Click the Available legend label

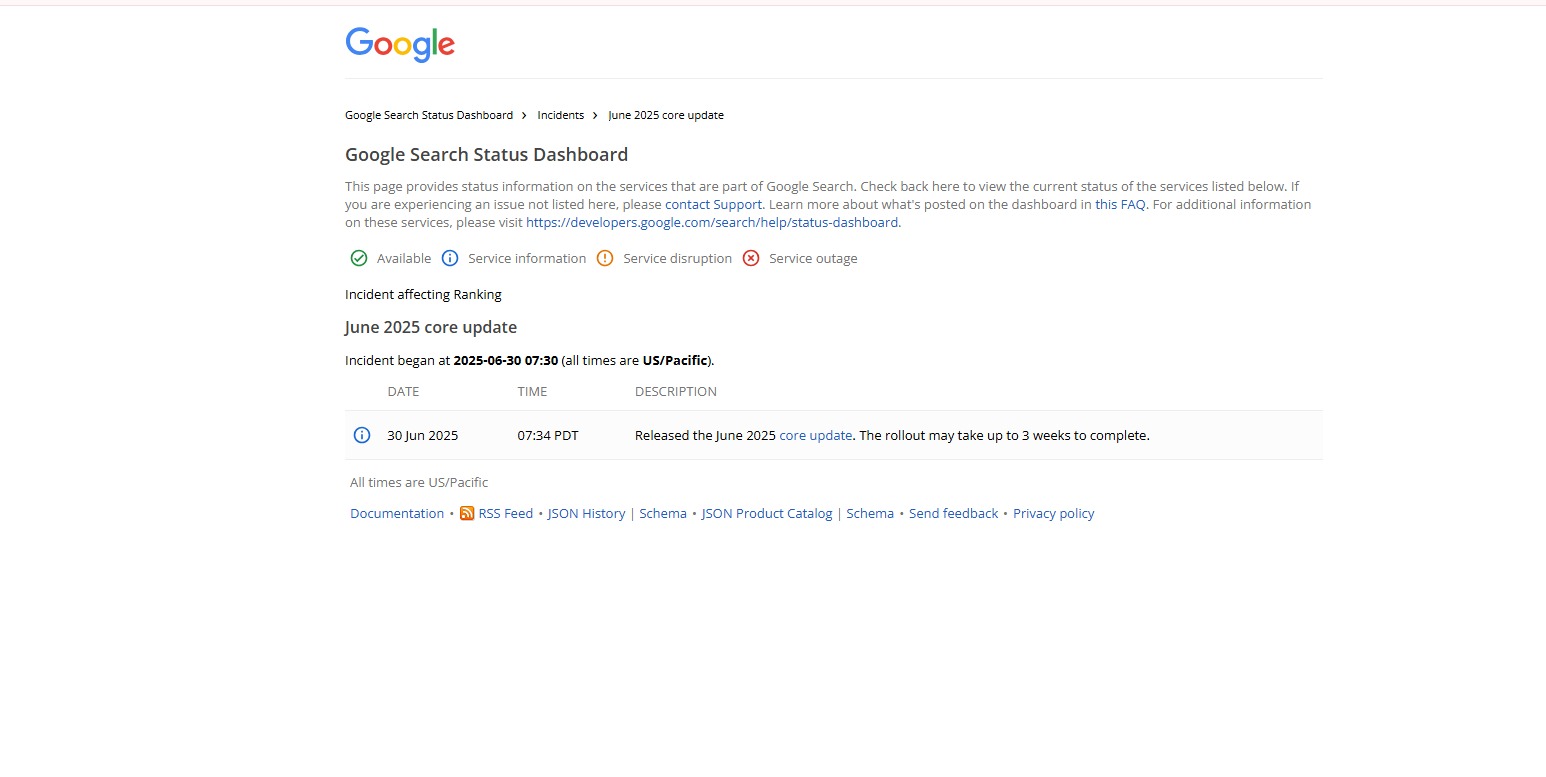(404, 258)
